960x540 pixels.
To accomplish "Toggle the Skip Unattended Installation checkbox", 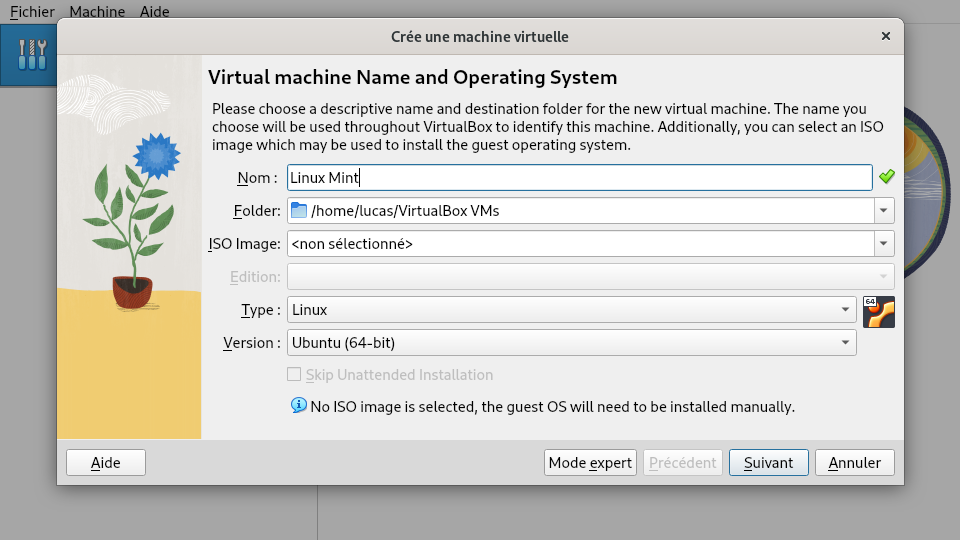I will click(294, 375).
